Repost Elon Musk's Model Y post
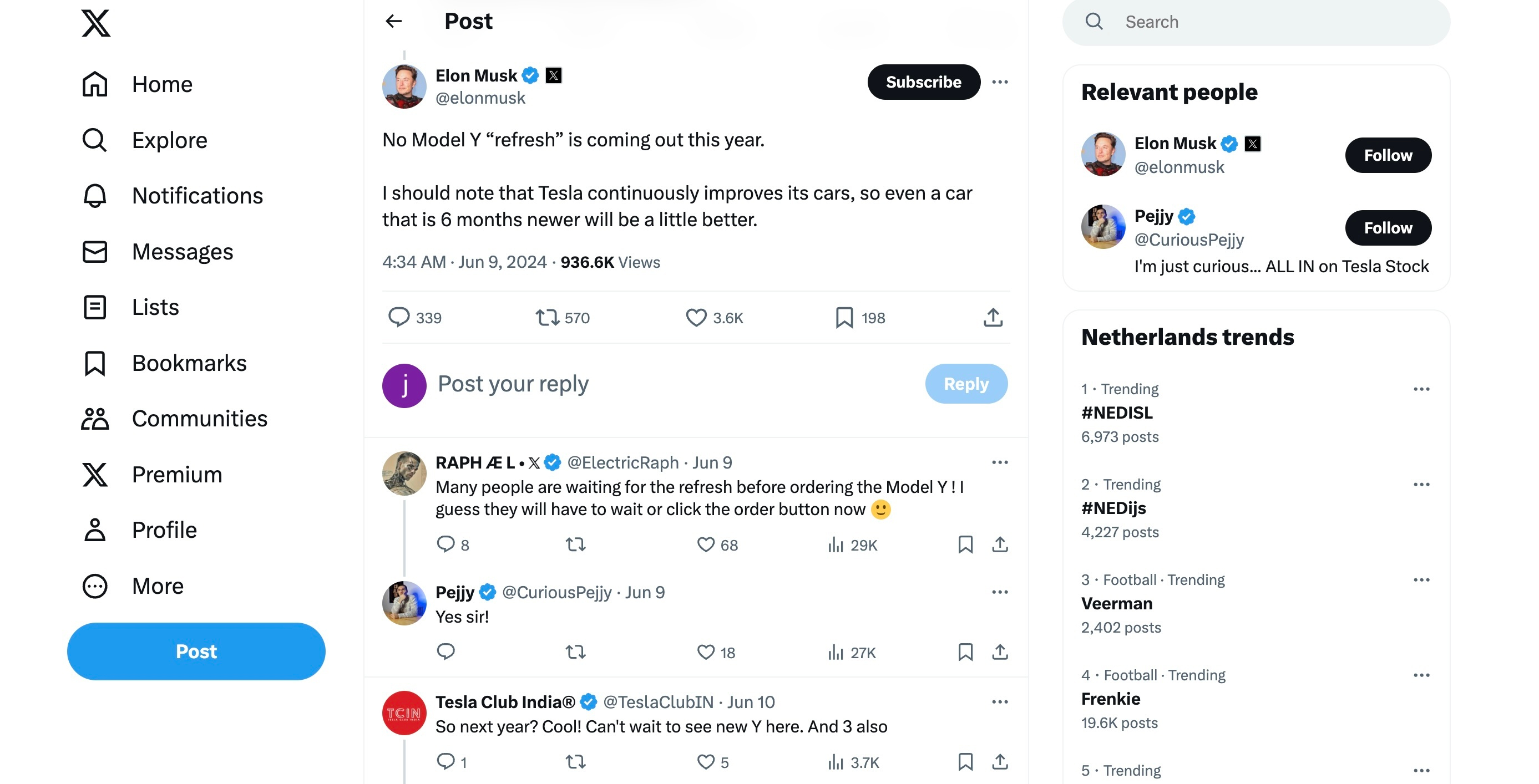Screen dimensions: 1539x784 pyautogui.click(x=546, y=318)
